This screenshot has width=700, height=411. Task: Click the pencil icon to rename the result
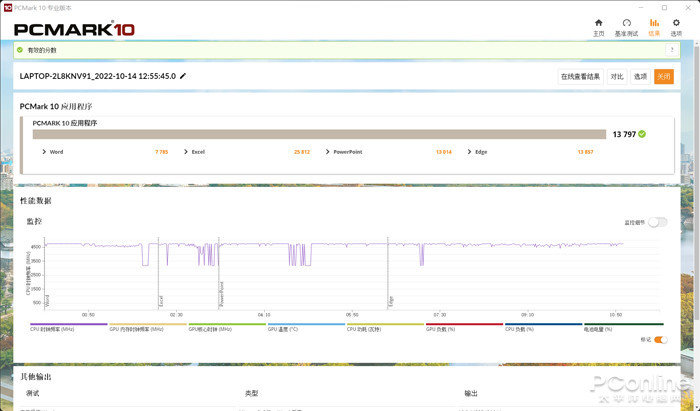click(x=183, y=76)
